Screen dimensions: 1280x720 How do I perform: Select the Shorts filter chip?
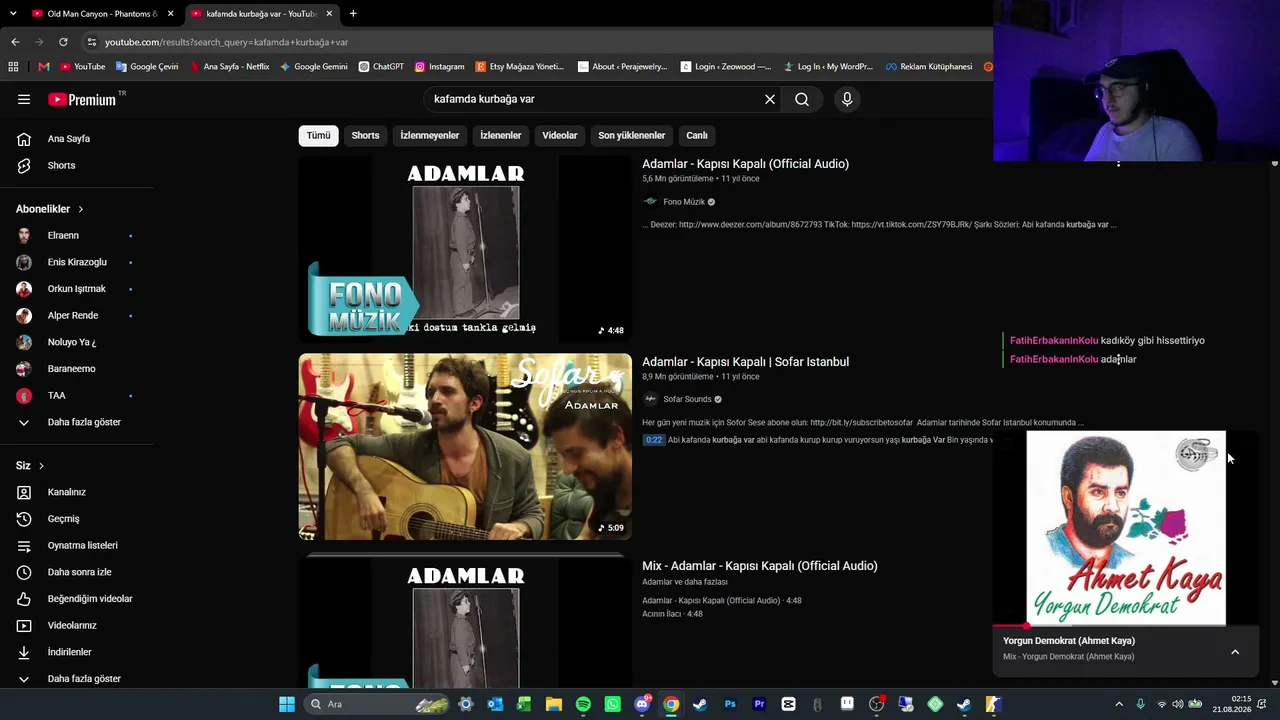[365, 135]
